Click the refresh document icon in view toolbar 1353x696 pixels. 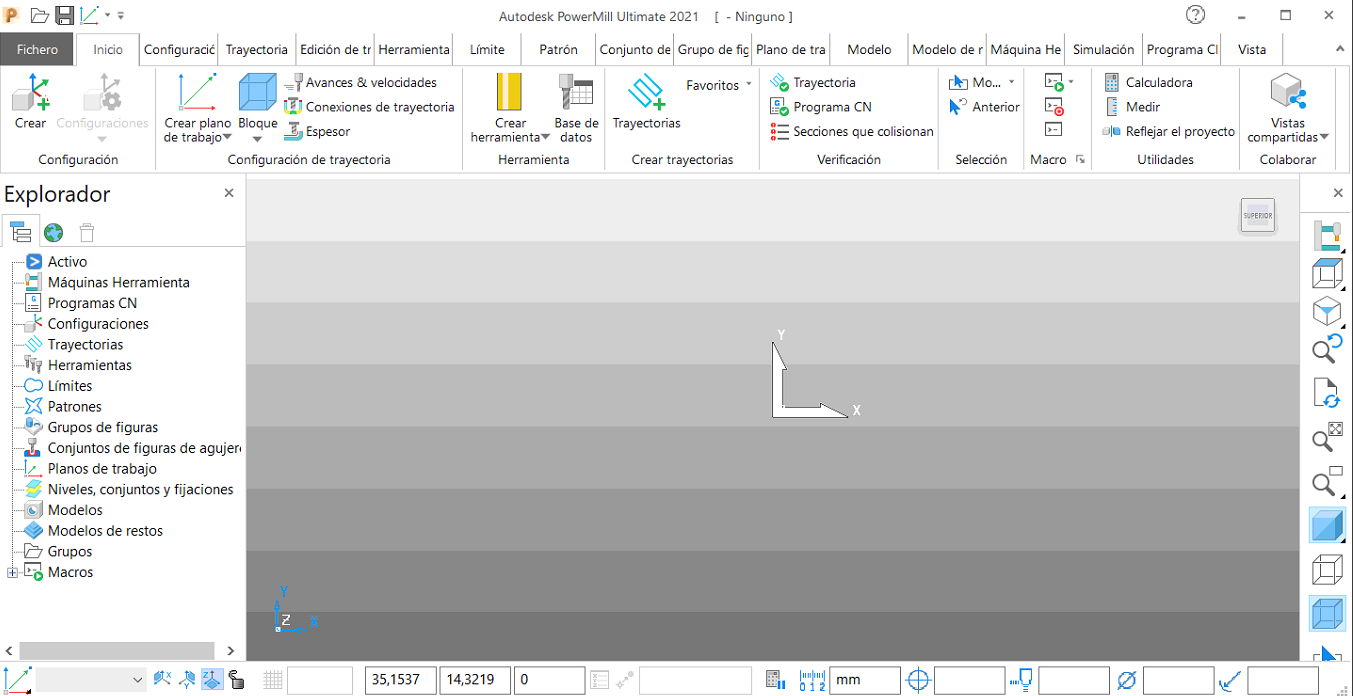tap(1327, 393)
